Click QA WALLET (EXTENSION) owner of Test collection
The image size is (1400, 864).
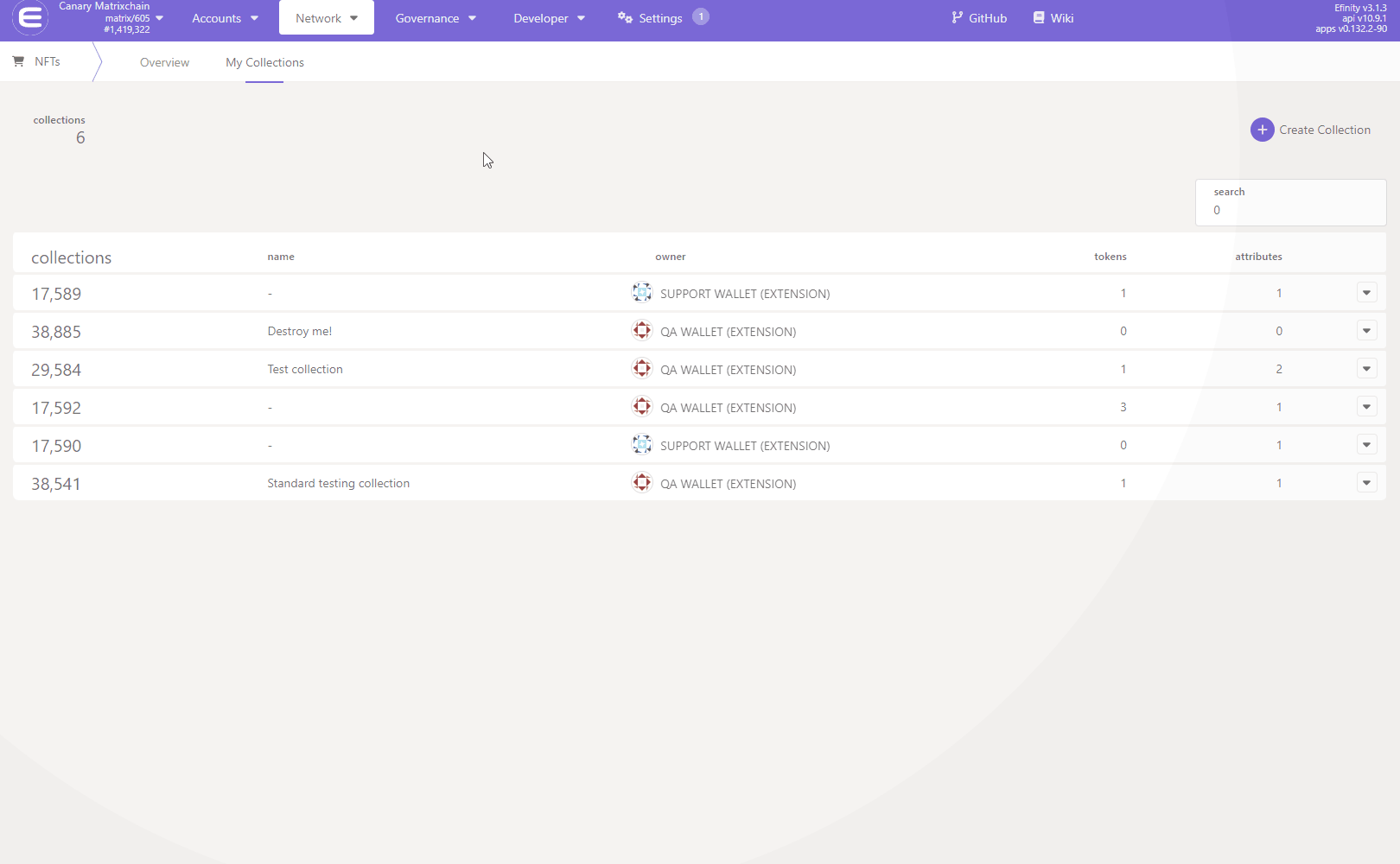pos(729,370)
